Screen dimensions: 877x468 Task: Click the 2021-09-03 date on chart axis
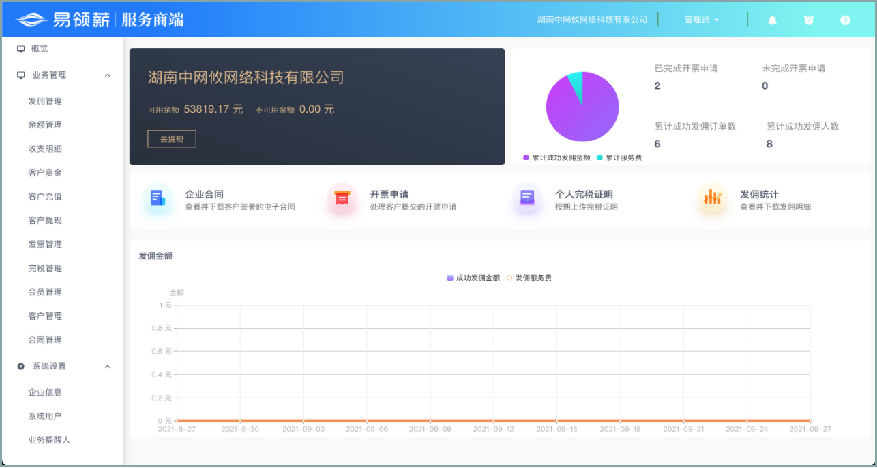click(x=303, y=429)
